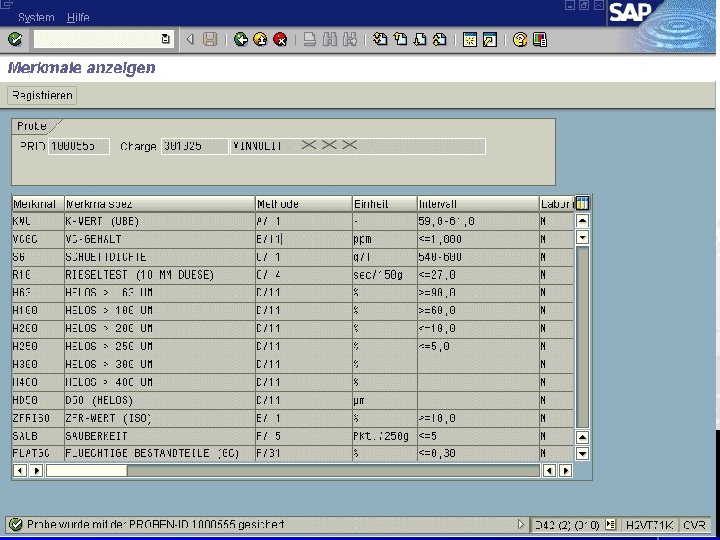The width and height of the screenshot is (720, 540).
Task: Click the Create New Session icon
Action: point(470,39)
